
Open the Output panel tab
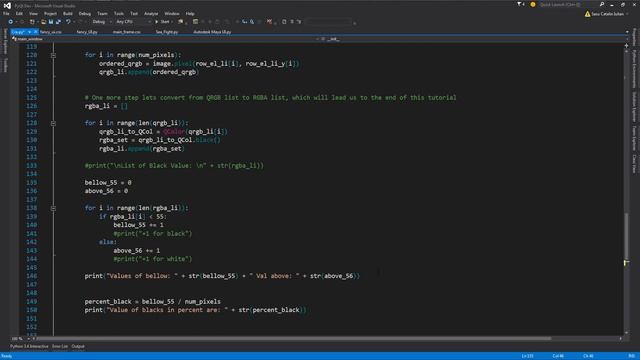78,347
